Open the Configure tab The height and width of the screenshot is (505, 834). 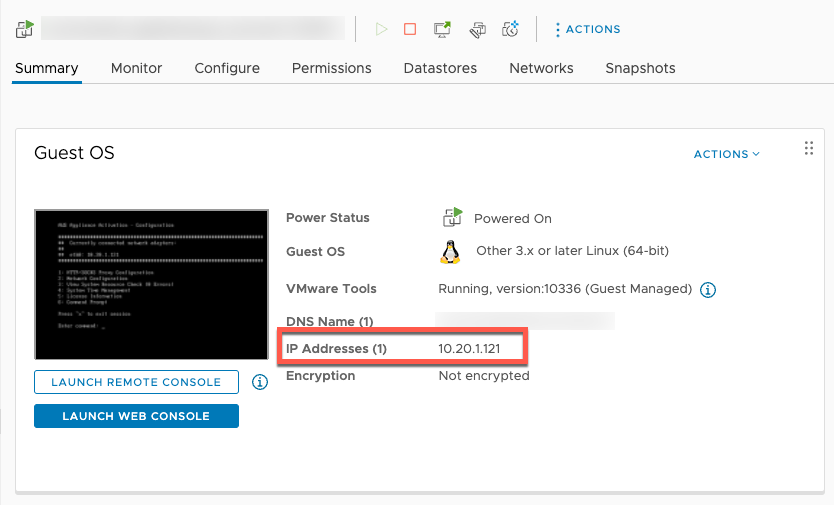click(227, 68)
